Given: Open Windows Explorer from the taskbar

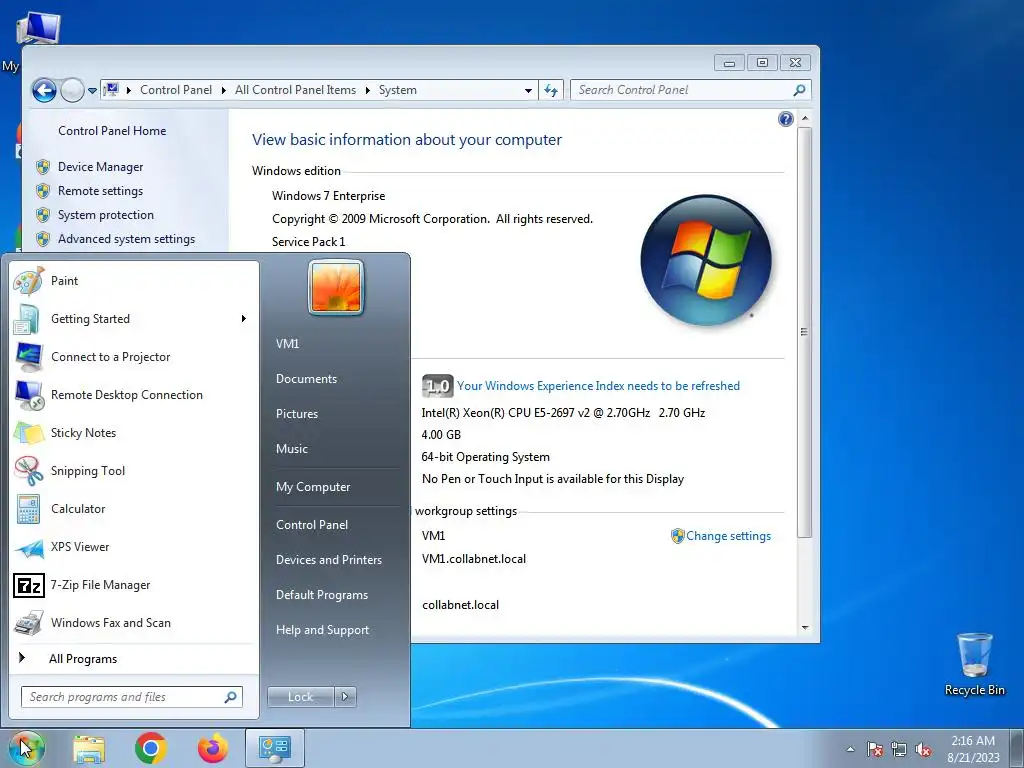Looking at the screenshot, I should 89,748.
